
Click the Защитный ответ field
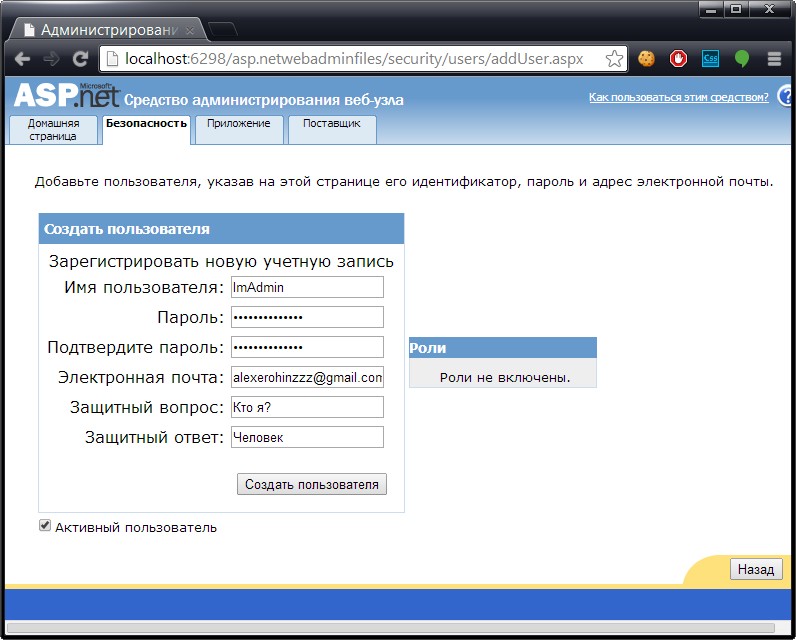coord(307,437)
